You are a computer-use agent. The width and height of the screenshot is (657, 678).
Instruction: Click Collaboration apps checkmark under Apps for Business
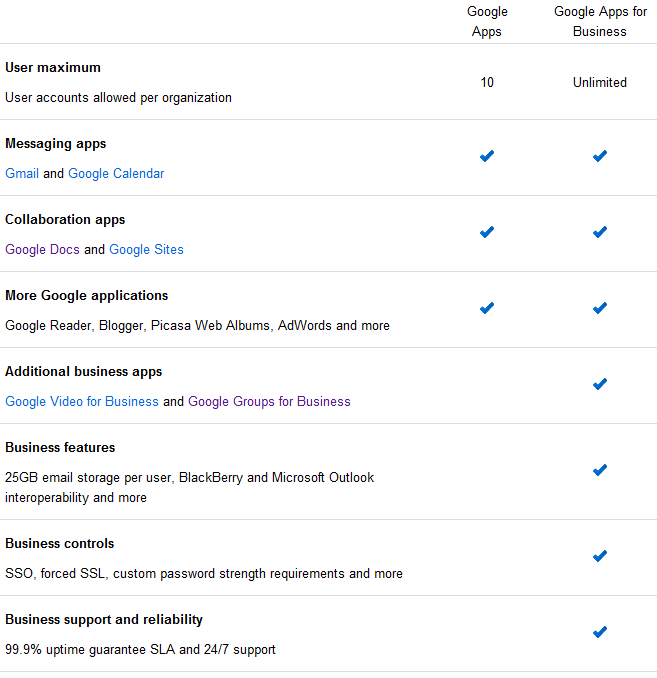point(600,232)
